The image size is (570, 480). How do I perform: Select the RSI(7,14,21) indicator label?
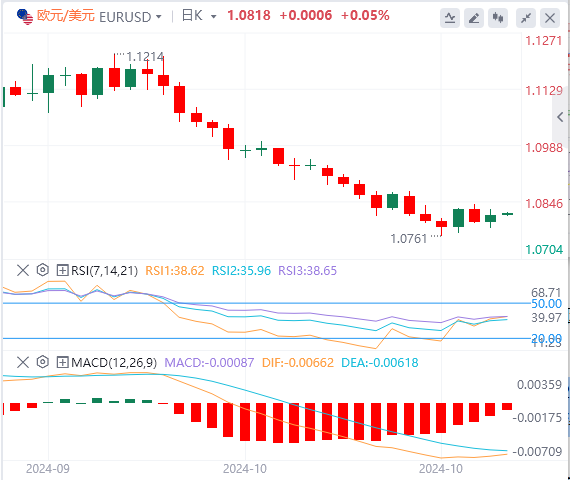tap(104, 271)
